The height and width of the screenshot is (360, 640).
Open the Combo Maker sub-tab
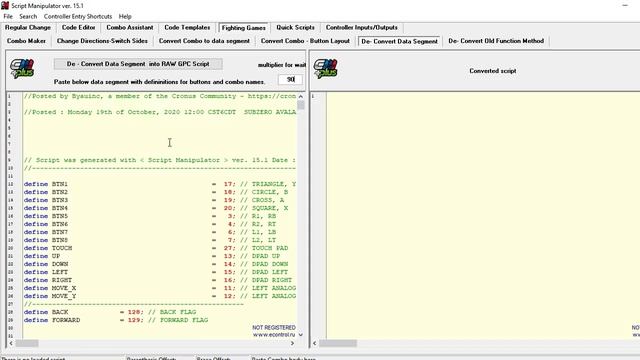tap(27, 41)
